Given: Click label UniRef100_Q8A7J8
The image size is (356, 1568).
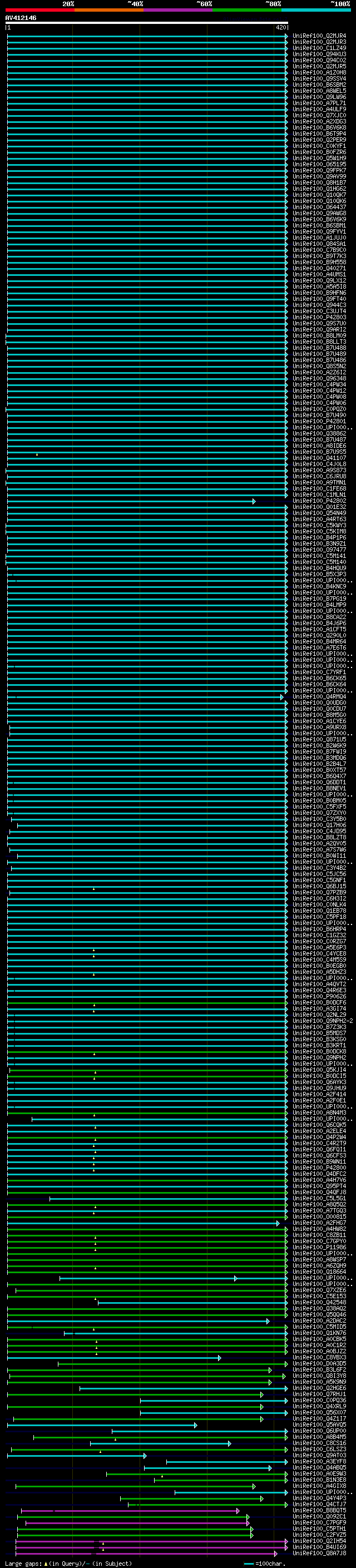Looking at the screenshot, I should coord(319,1553).
